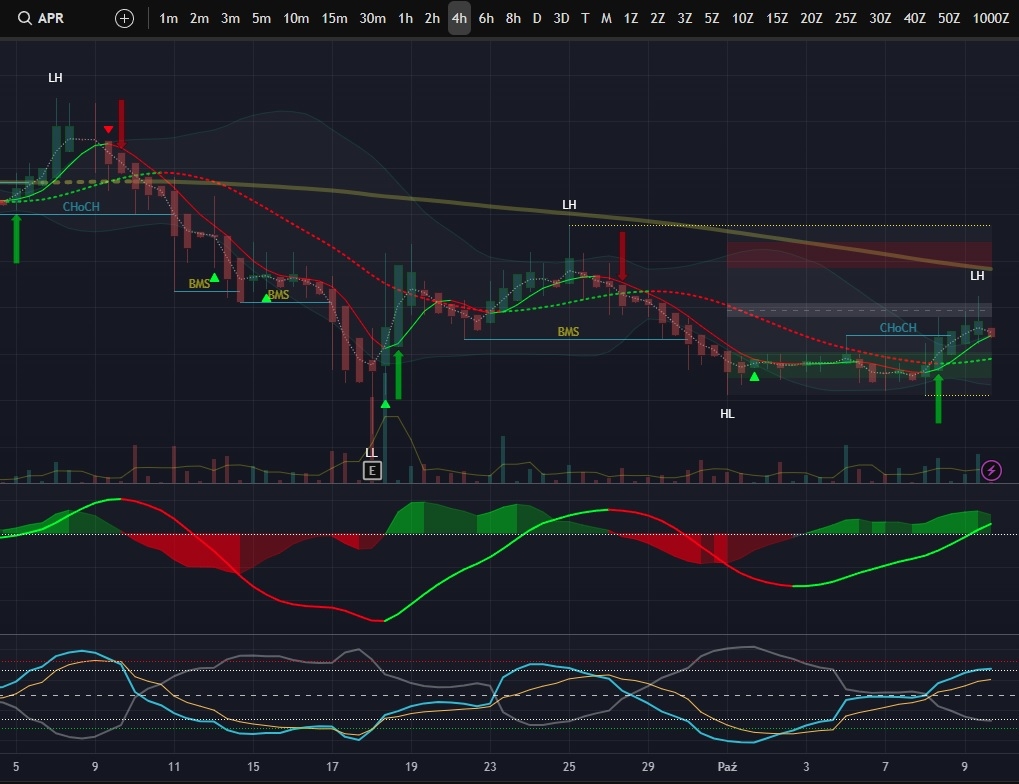Click the circled plus add symbol icon
This screenshot has width=1019, height=784.
(124, 18)
